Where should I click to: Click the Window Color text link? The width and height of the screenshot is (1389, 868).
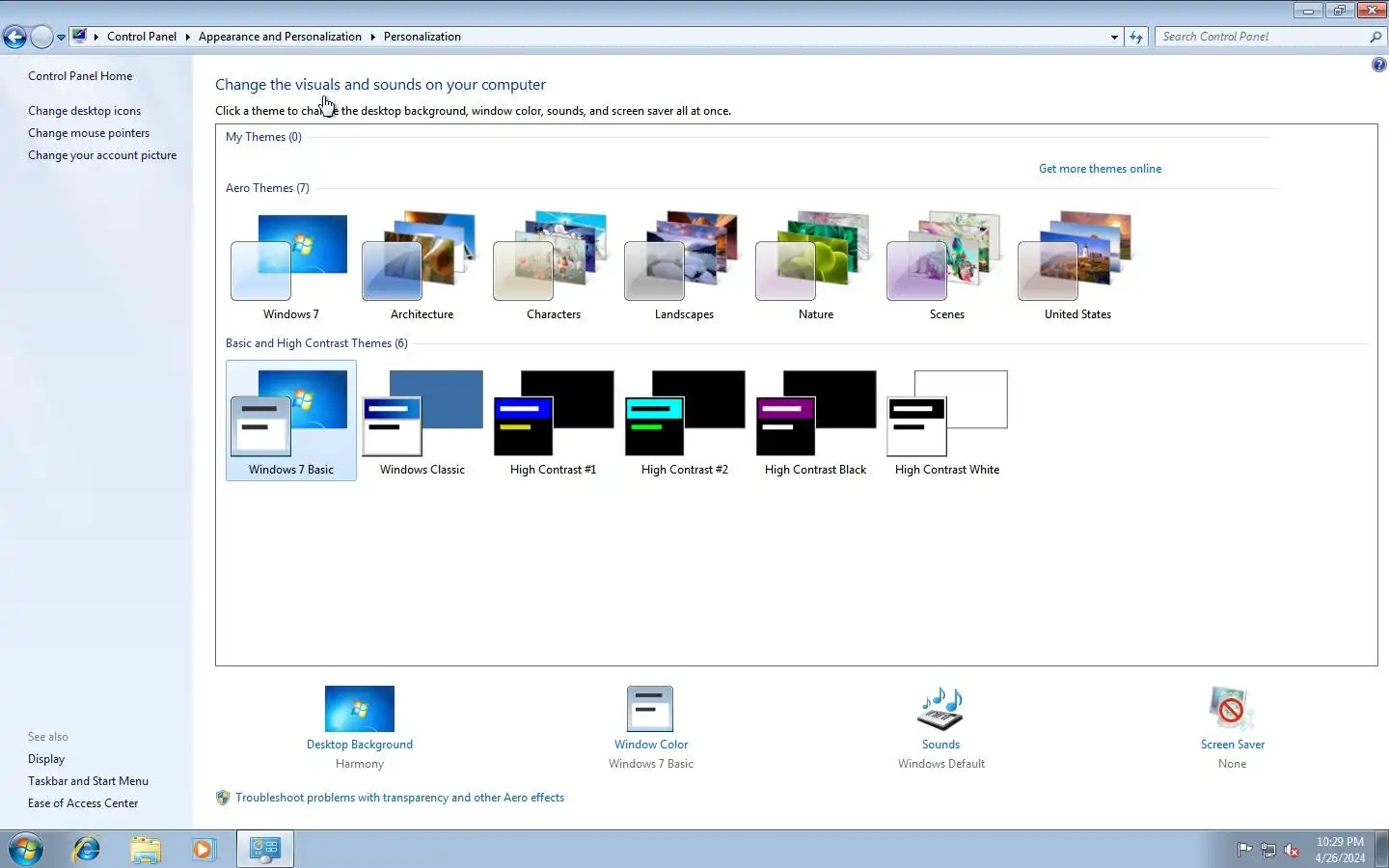[651, 745]
